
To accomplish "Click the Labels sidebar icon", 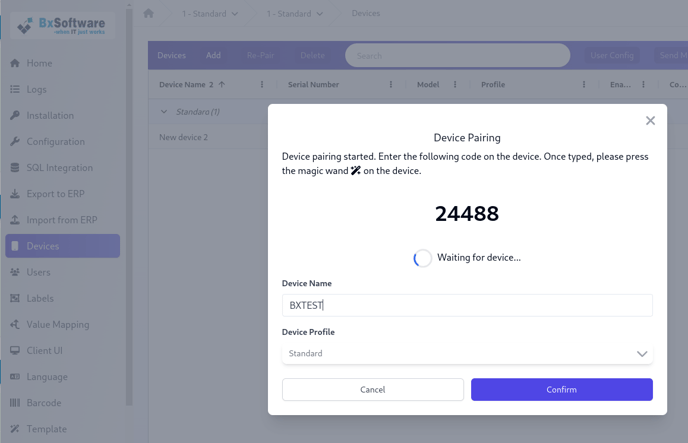I will [x=15, y=298].
